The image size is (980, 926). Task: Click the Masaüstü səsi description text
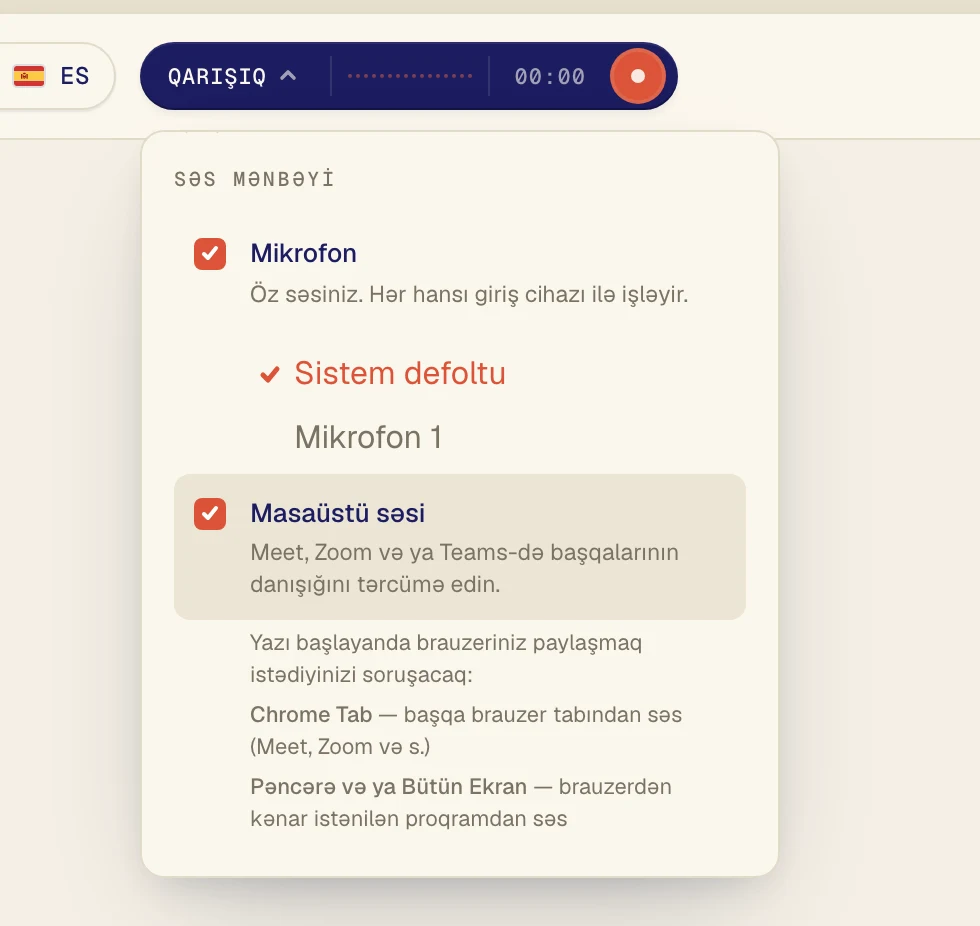coord(464,568)
